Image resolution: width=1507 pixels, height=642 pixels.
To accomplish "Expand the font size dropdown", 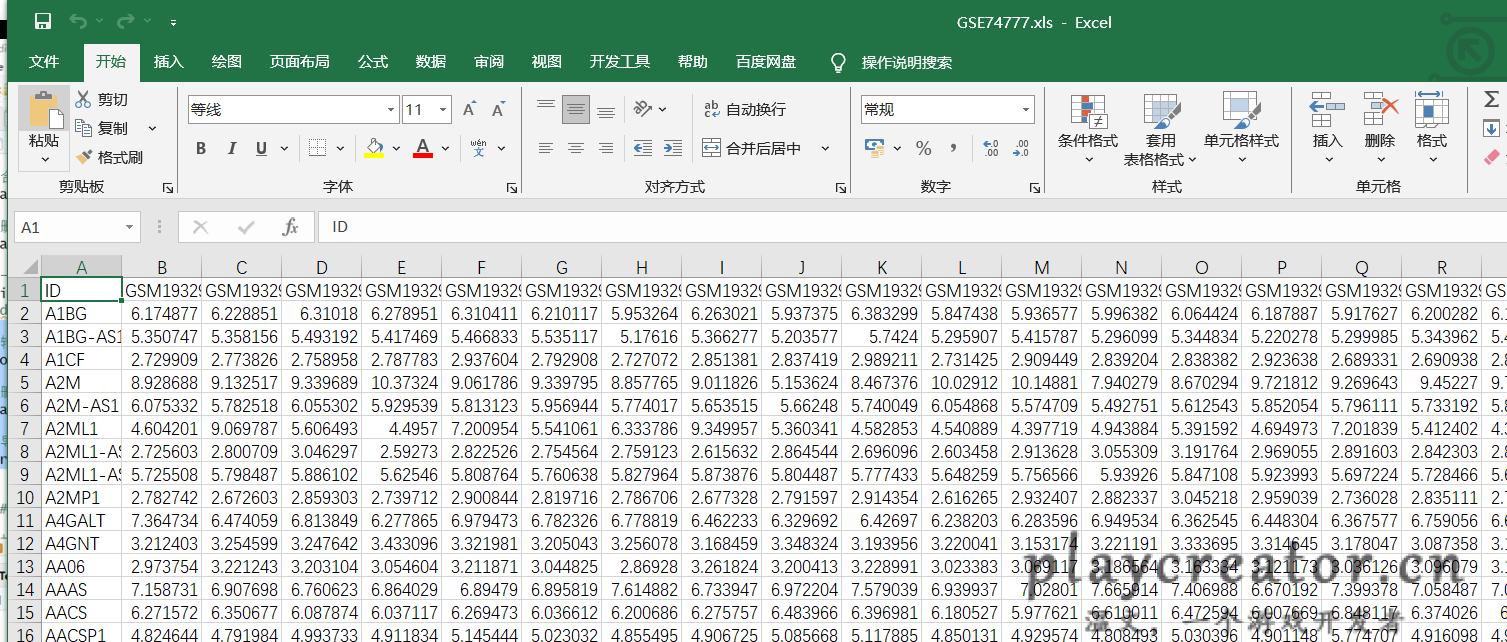I will coord(443,110).
